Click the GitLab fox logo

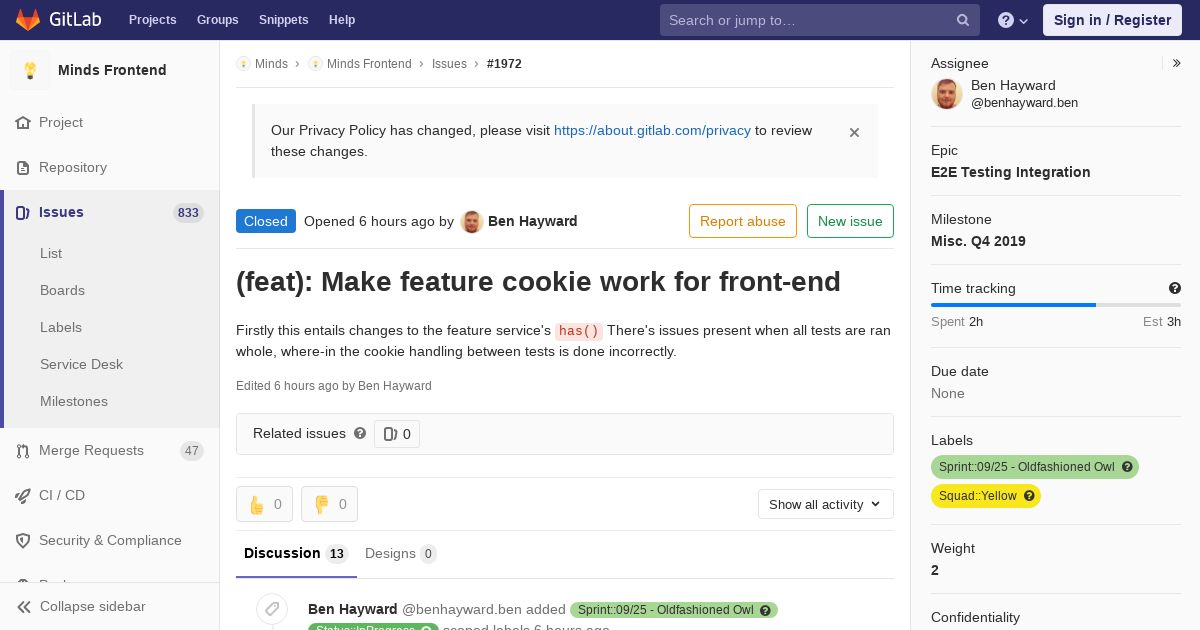tap(28, 20)
